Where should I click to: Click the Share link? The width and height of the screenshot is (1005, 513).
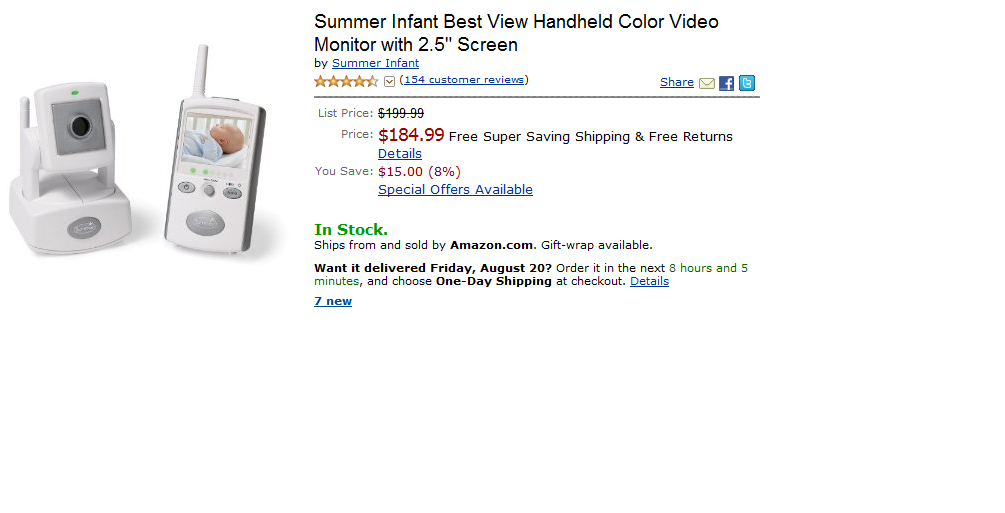click(x=677, y=82)
